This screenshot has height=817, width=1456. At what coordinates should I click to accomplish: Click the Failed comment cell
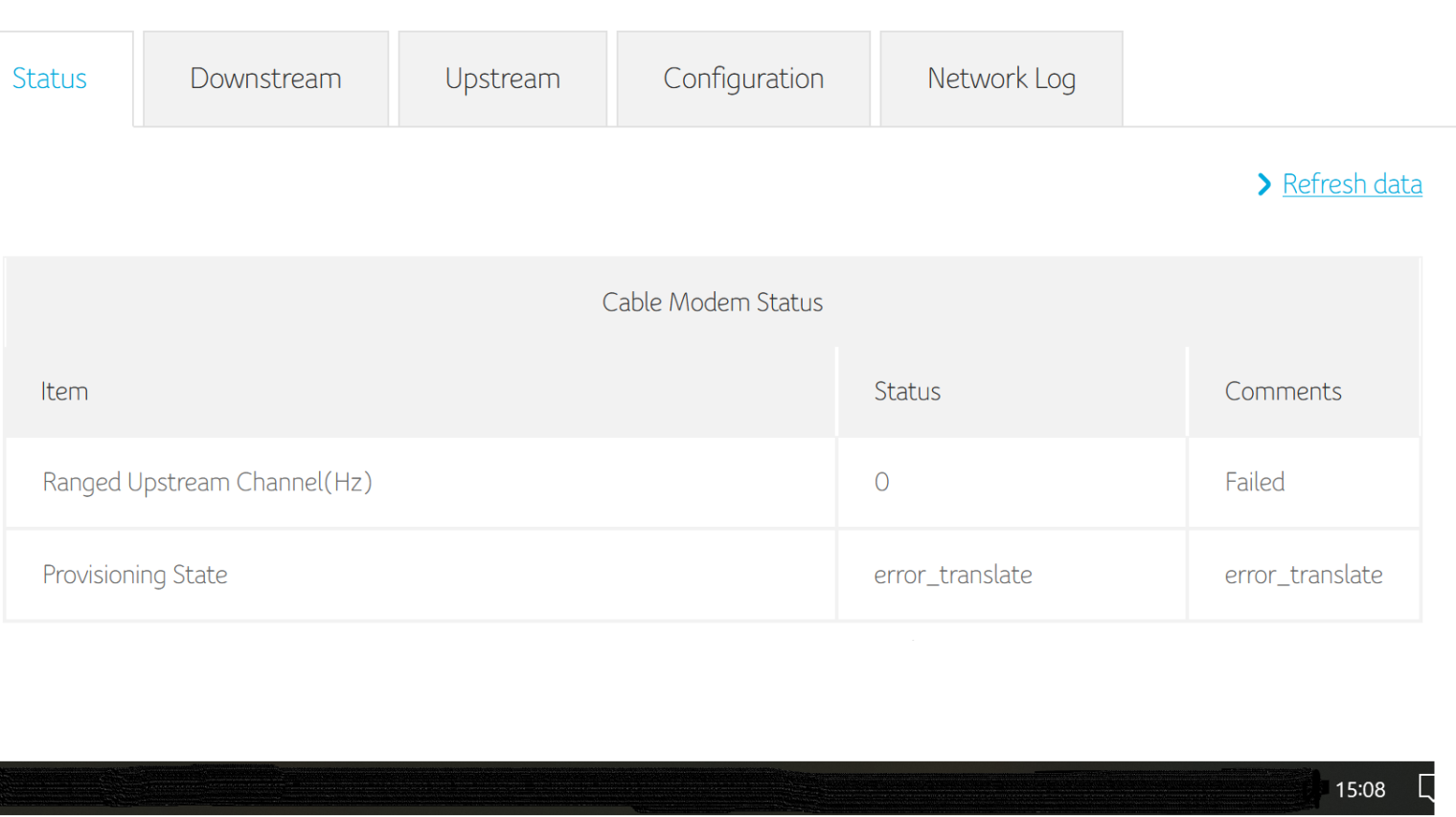click(1254, 482)
